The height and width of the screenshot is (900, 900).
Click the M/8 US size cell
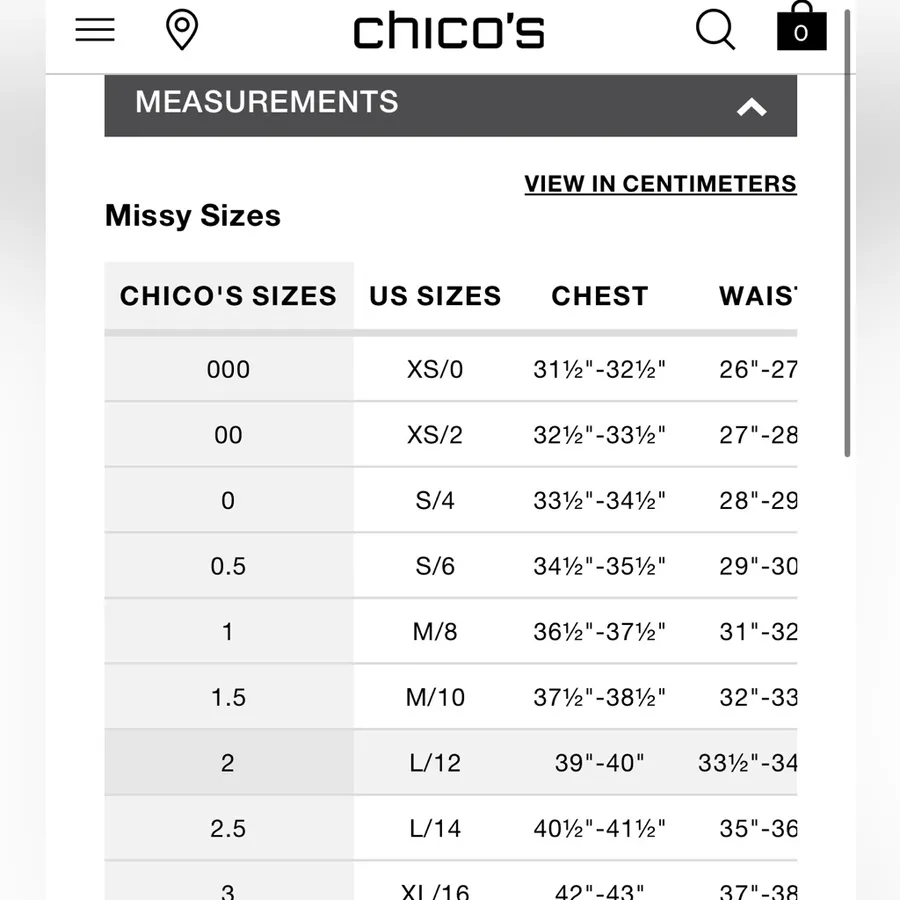click(x=435, y=631)
